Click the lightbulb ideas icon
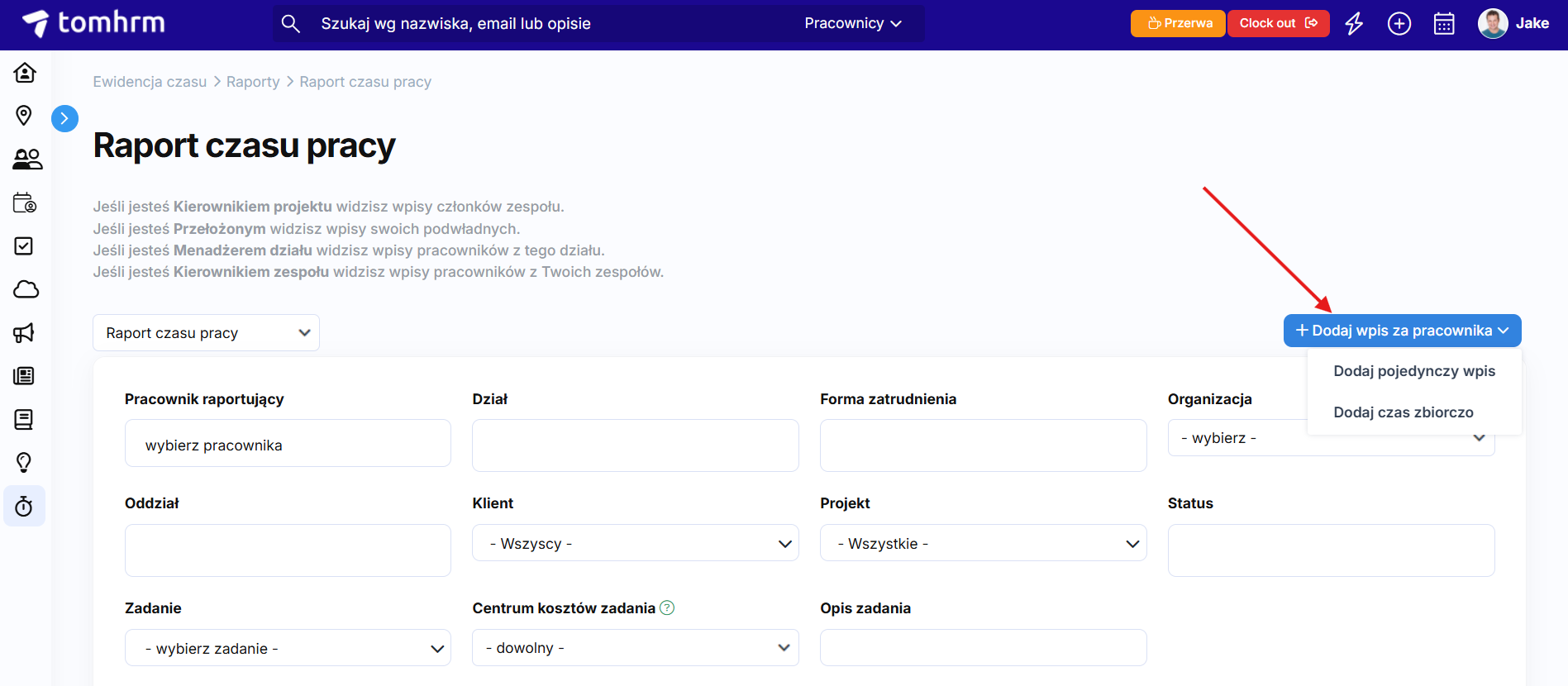 click(x=24, y=462)
